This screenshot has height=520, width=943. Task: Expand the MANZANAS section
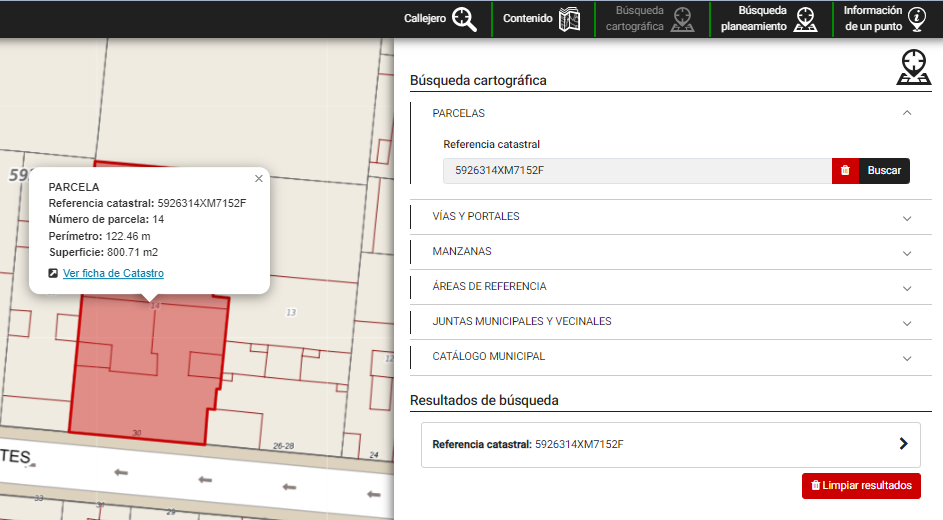point(907,252)
